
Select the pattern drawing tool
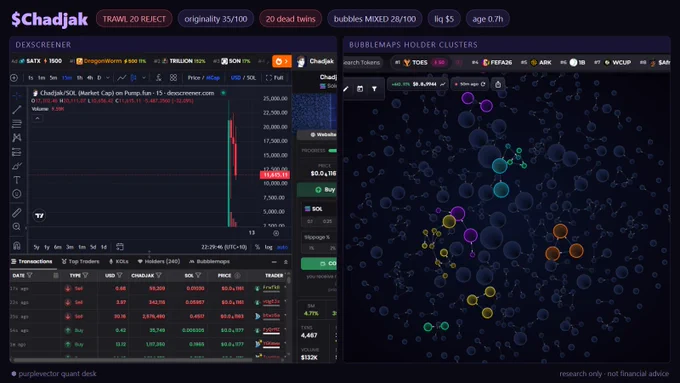(x=16, y=138)
